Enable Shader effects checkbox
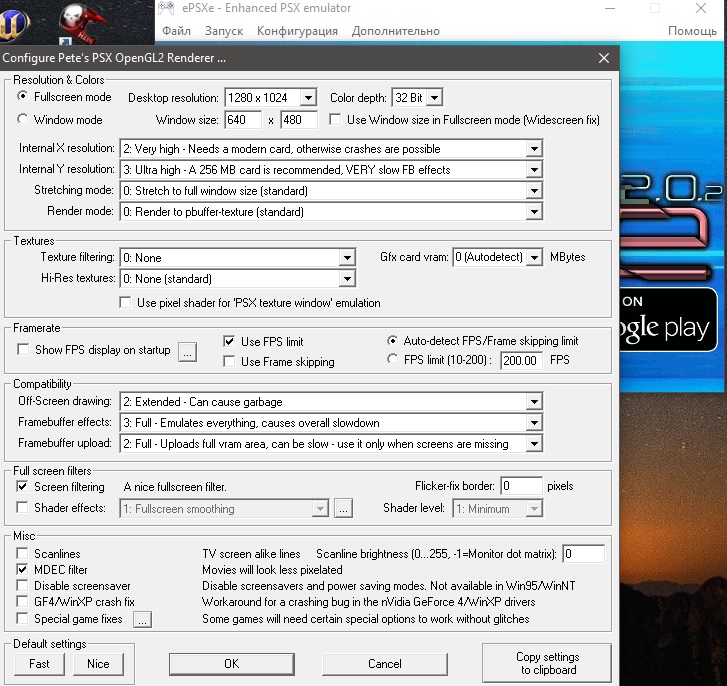This screenshot has height=686, width=727. click(22, 508)
